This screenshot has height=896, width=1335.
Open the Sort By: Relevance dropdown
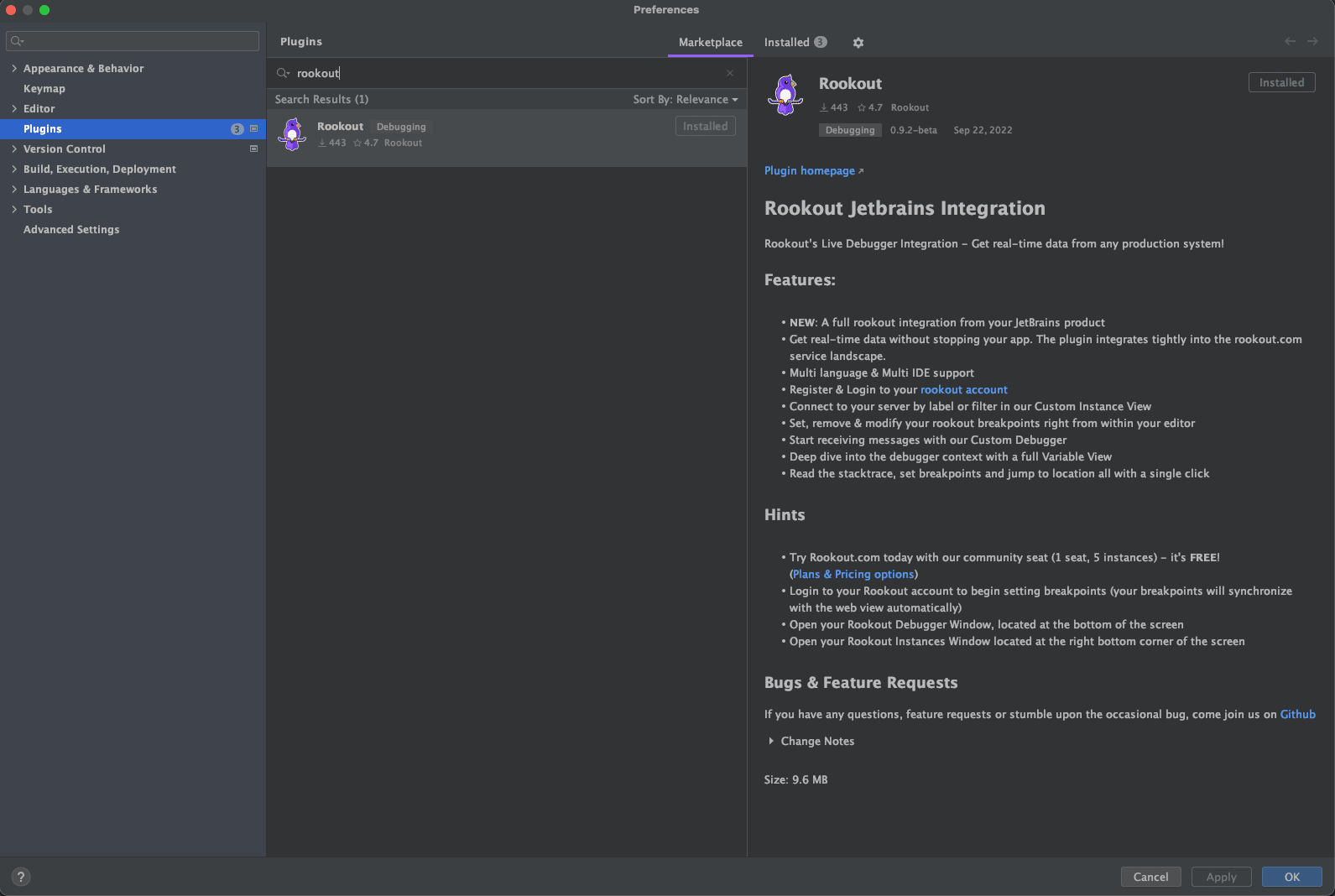click(686, 99)
